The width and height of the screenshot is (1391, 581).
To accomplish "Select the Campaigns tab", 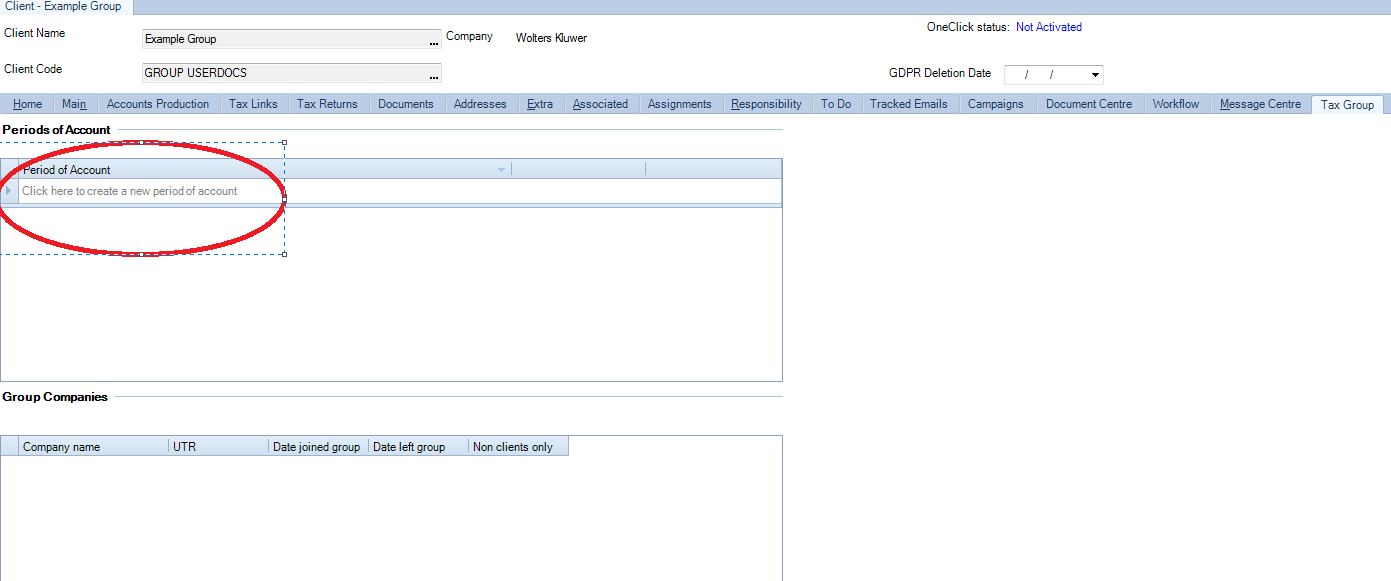I will click(996, 104).
